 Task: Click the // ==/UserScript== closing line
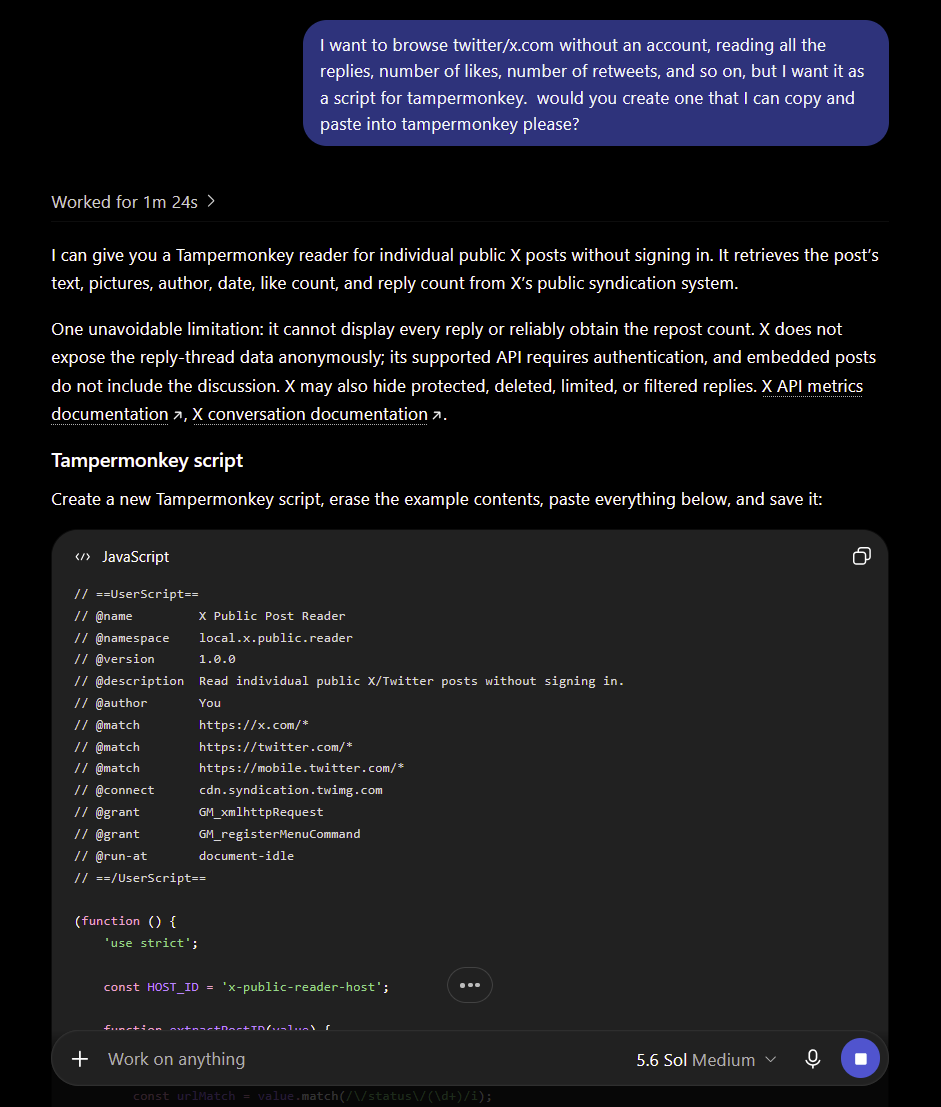point(140,878)
